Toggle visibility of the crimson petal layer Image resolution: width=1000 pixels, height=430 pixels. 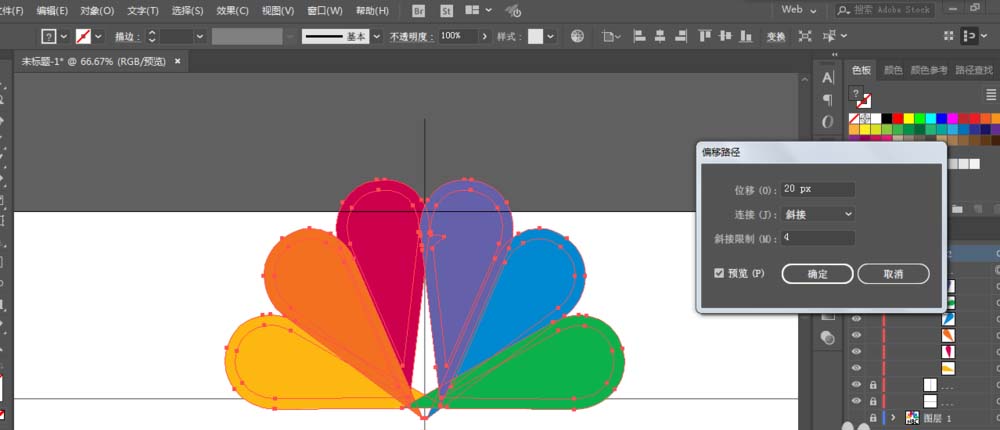click(x=857, y=352)
